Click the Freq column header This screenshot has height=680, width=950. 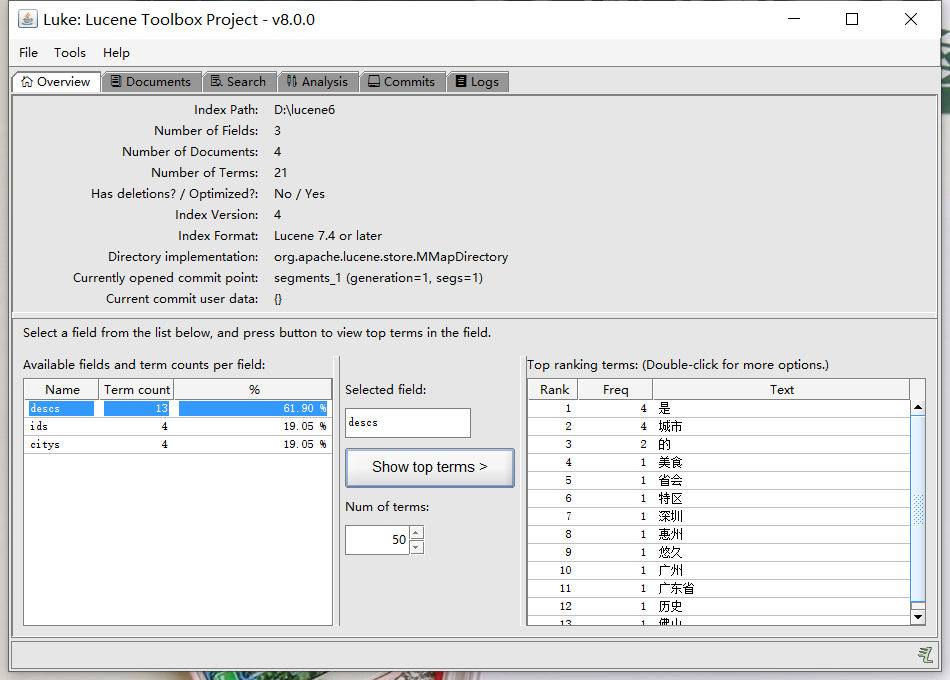click(x=616, y=390)
